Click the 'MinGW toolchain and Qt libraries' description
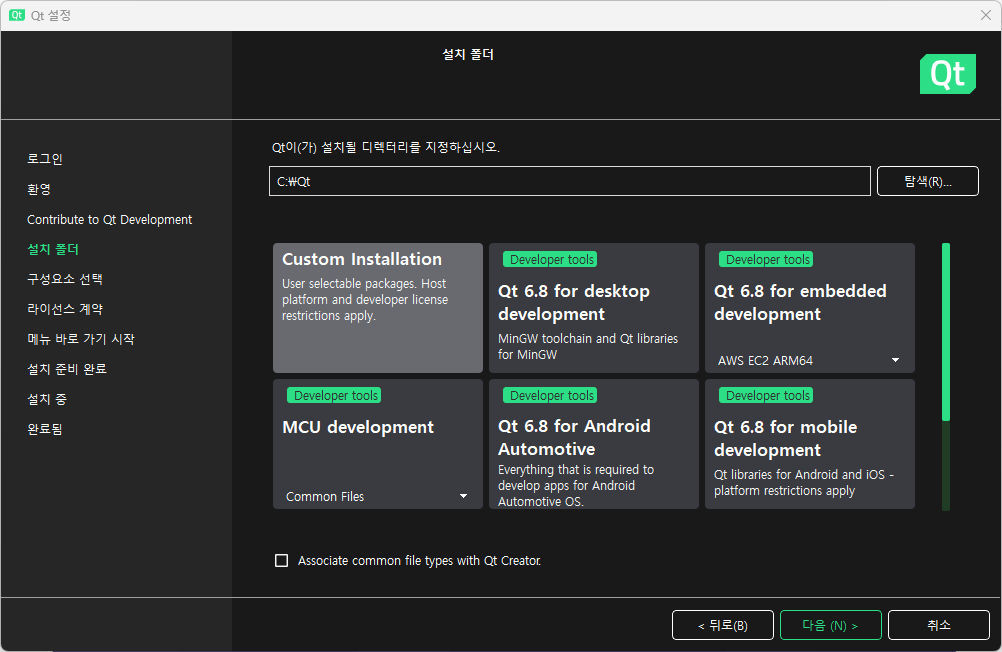 [588, 346]
